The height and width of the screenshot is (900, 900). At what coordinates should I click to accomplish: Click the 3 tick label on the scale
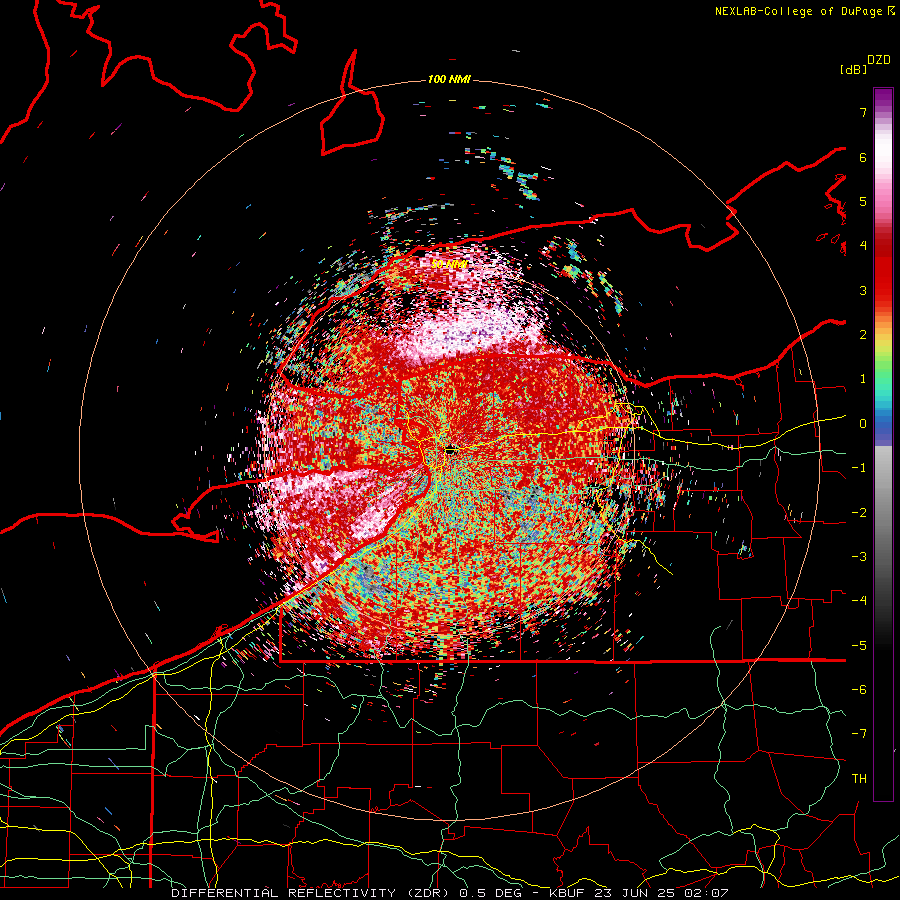863,290
